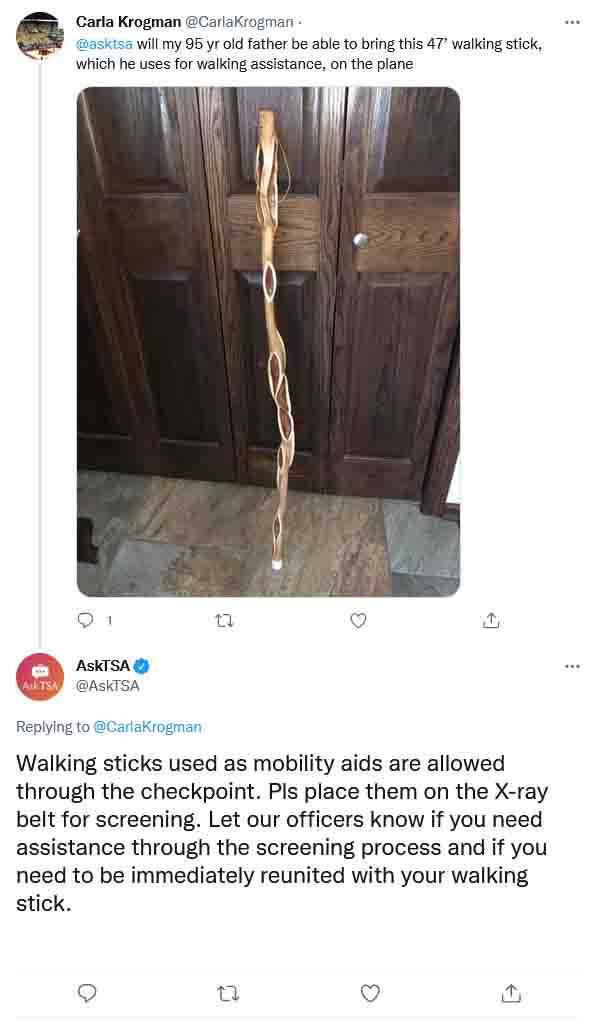Click the @CarlaKrogman handle in header
Viewport: 598px width, 1024px height.
[x=240, y=22]
